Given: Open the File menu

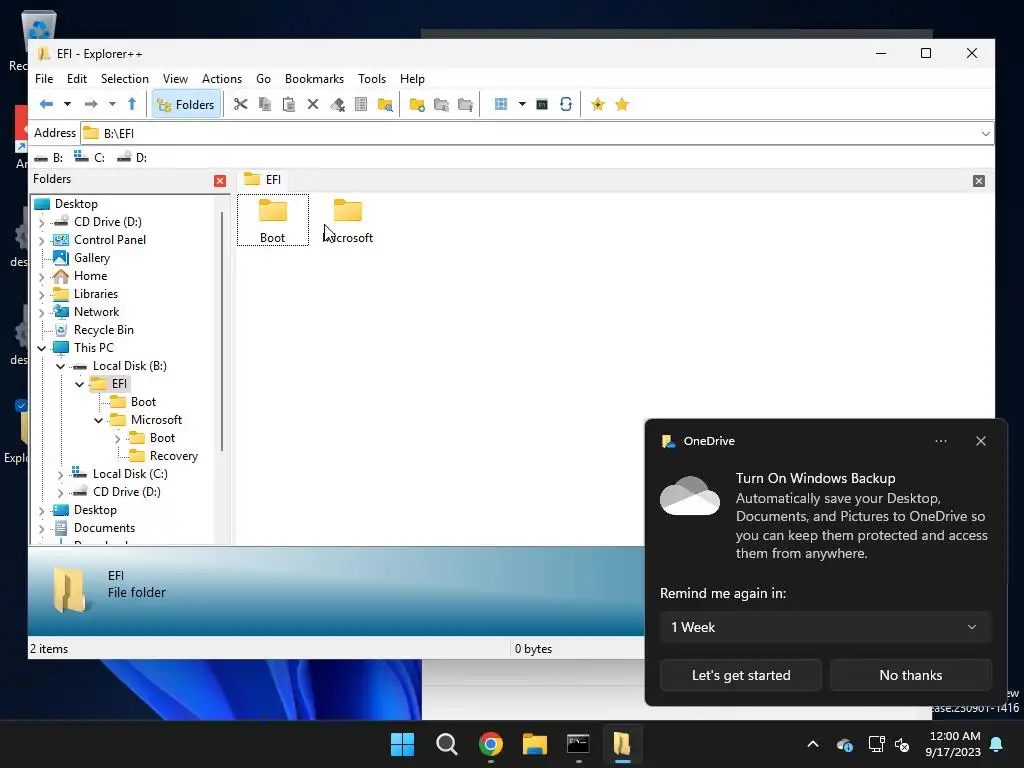Looking at the screenshot, I should tap(44, 78).
